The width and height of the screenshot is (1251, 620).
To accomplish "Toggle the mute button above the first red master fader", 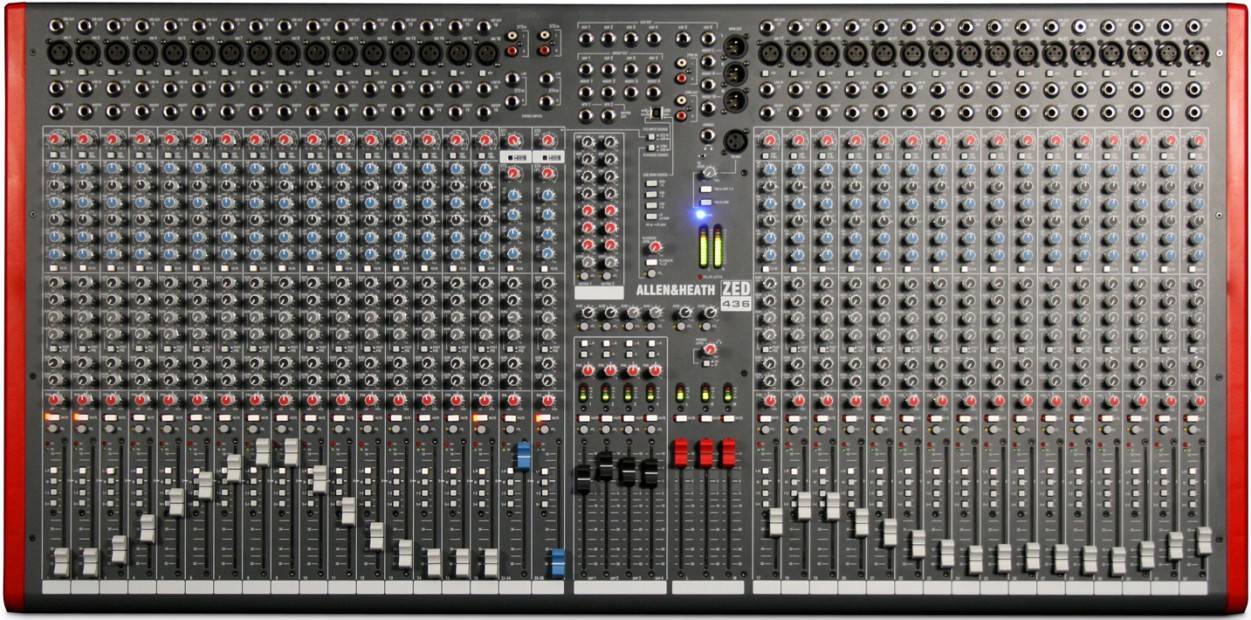I will [682, 420].
